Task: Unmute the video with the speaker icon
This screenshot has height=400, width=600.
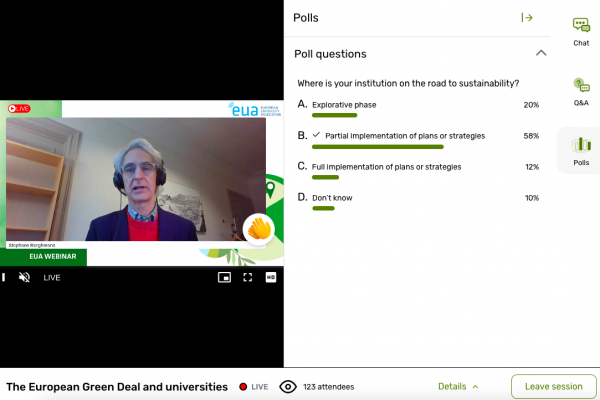Action: (x=24, y=277)
